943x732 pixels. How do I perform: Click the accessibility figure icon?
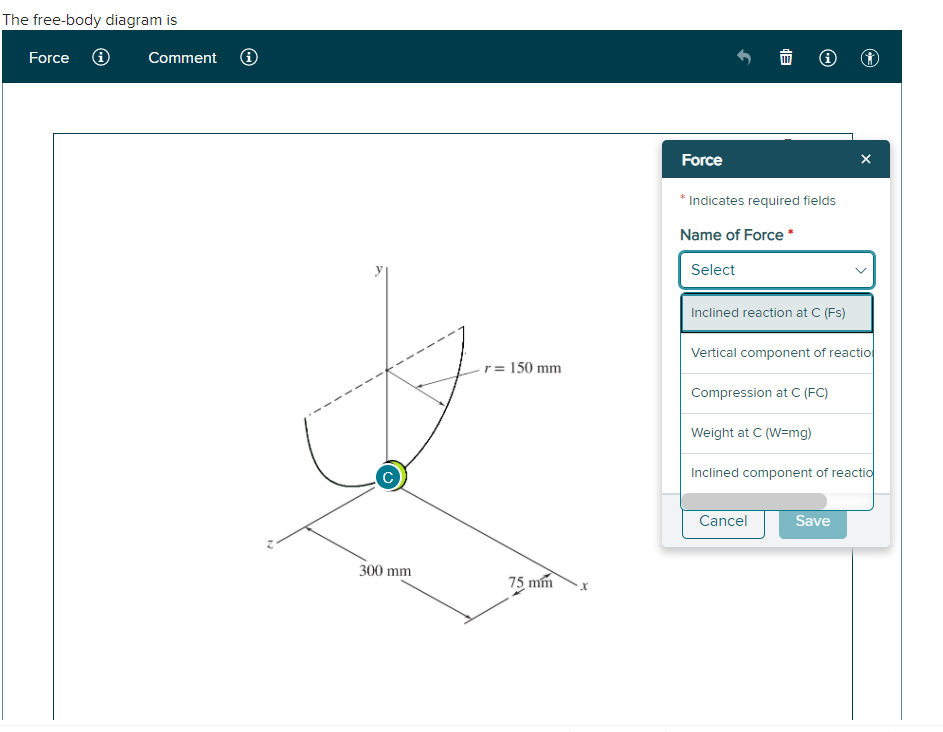[x=869, y=57]
